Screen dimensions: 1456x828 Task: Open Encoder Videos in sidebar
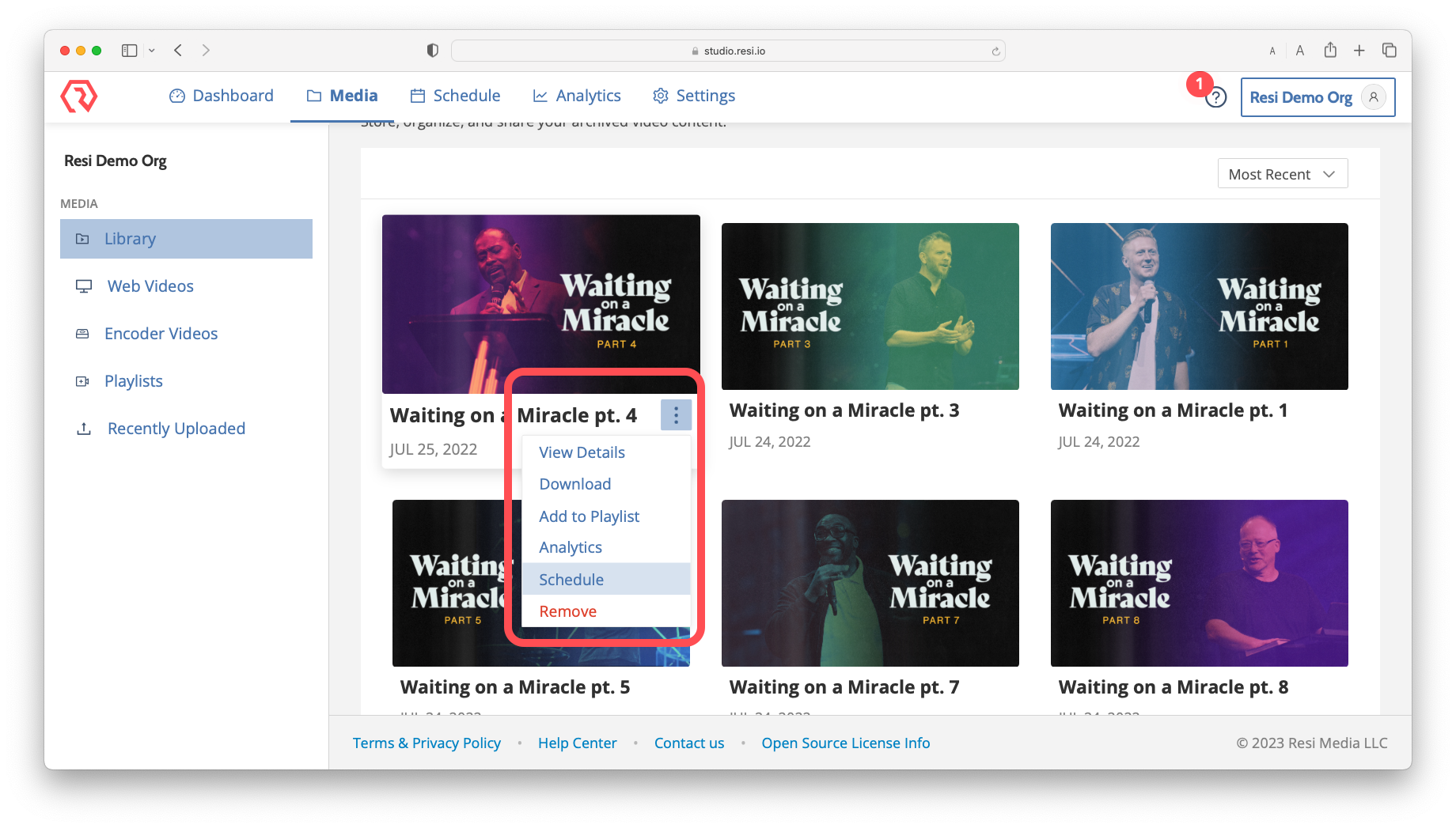(x=186, y=334)
